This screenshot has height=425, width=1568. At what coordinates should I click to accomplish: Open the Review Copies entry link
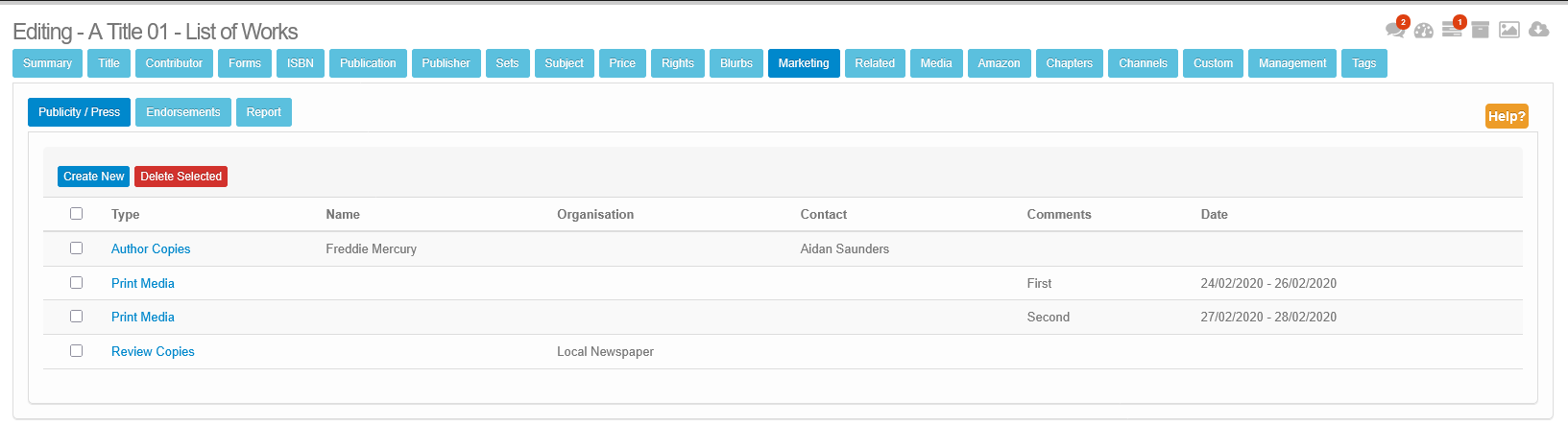point(153,351)
